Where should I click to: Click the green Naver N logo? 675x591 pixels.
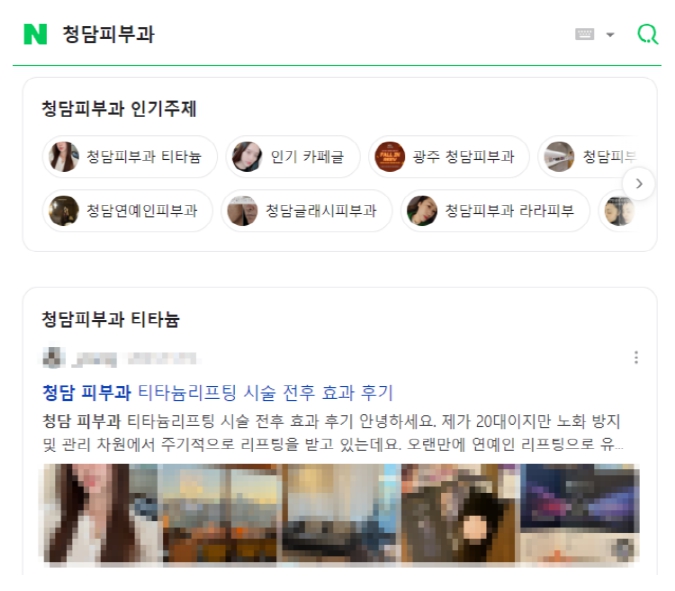tap(35, 34)
